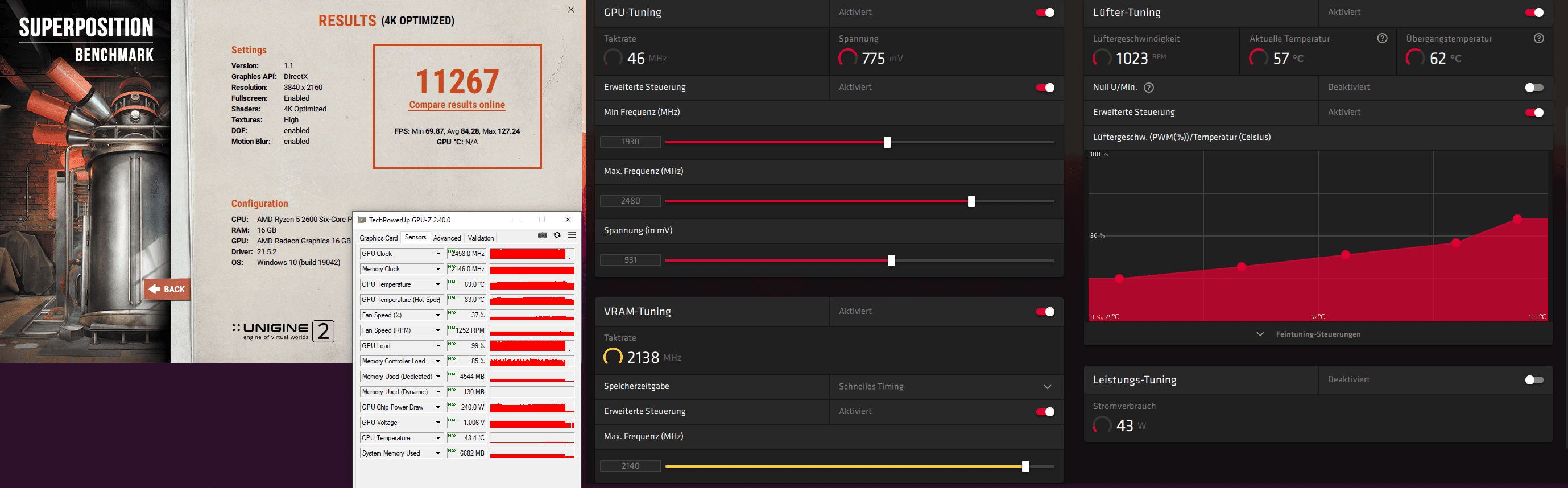Expand the Feintuning-Steuerungen section
This screenshot has width=1568, height=488.
tap(1309, 334)
